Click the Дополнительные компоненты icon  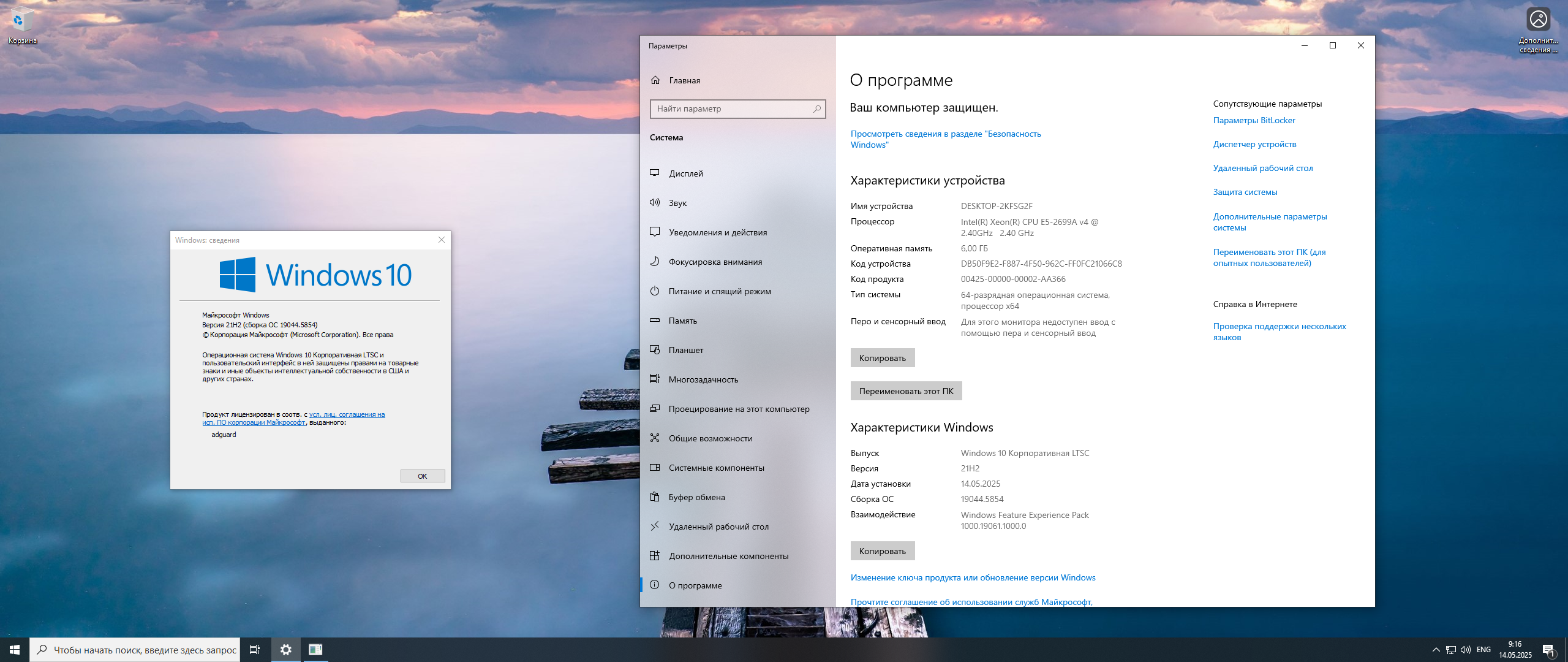[x=655, y=556]
